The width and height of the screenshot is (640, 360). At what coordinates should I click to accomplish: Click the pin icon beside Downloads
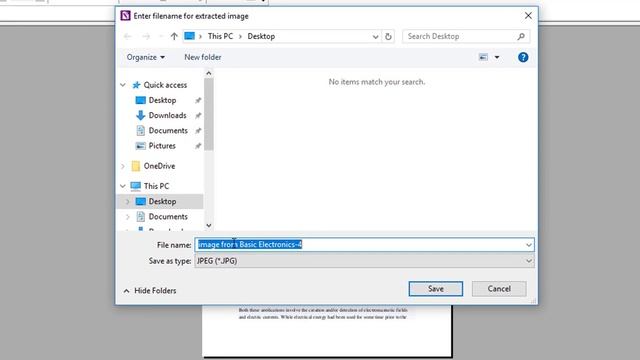(198, 116)
